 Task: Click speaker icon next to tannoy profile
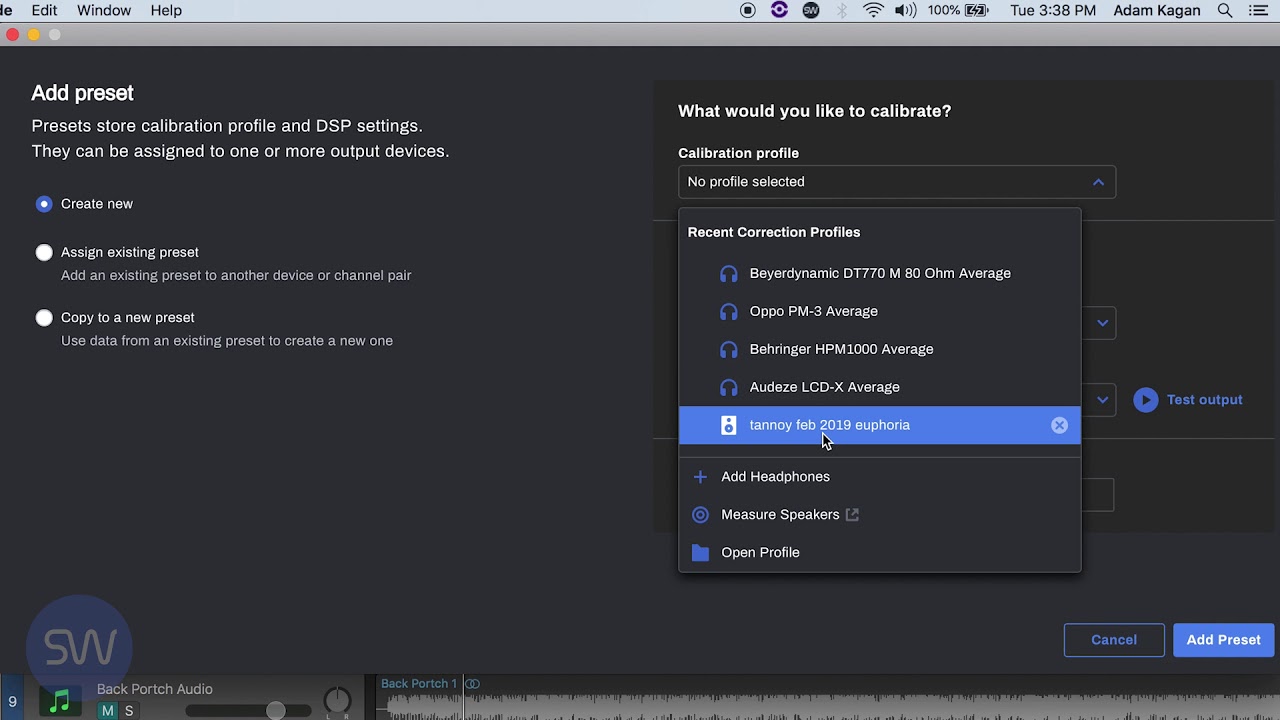(x=728, y=425)
